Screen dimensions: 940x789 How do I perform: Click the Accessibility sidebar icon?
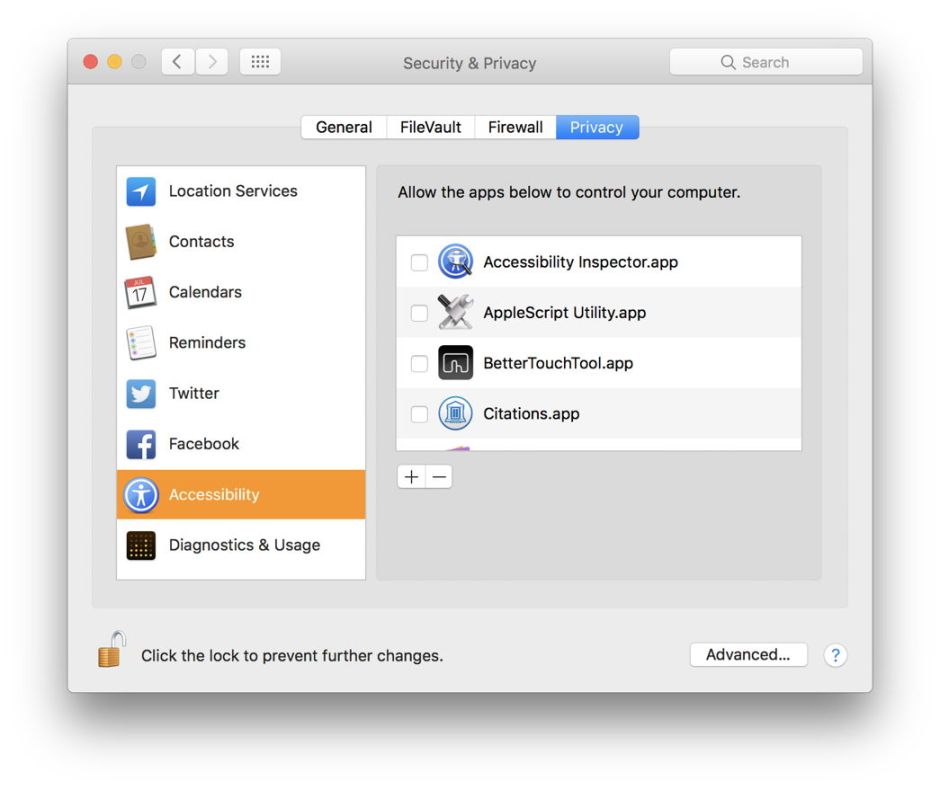coord(141,494)
